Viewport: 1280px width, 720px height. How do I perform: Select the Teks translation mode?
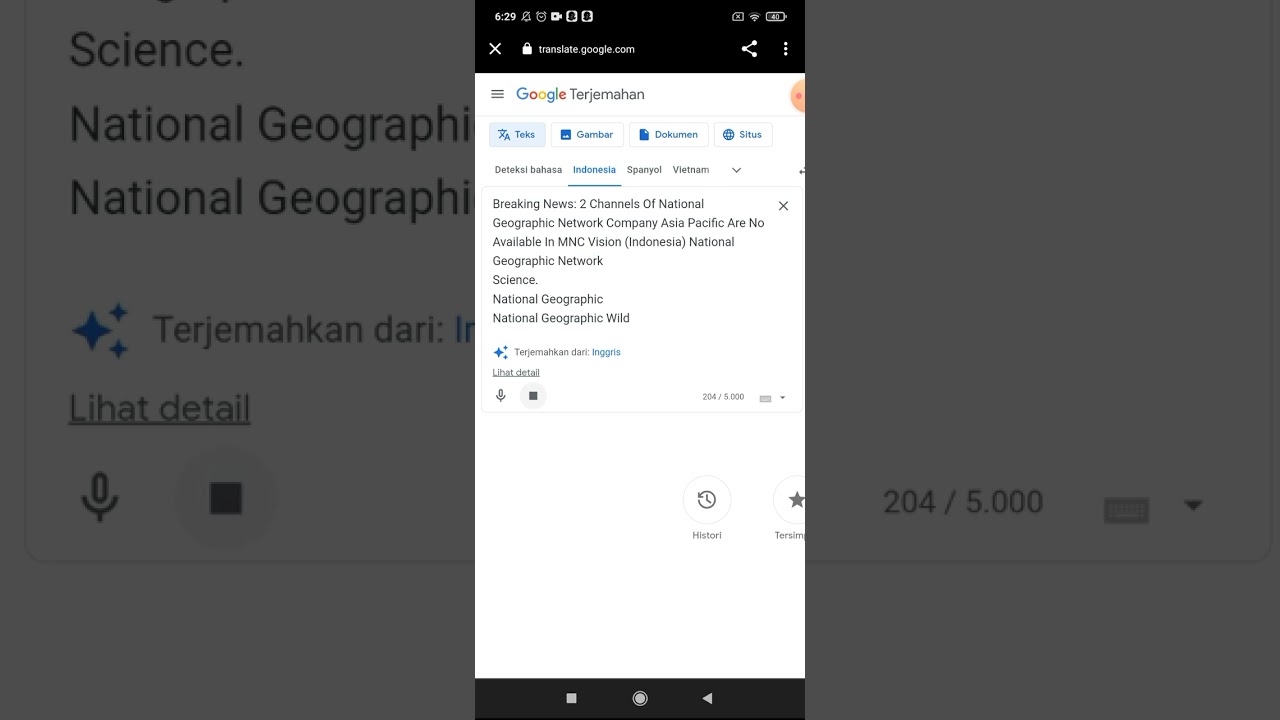[517, 135]
